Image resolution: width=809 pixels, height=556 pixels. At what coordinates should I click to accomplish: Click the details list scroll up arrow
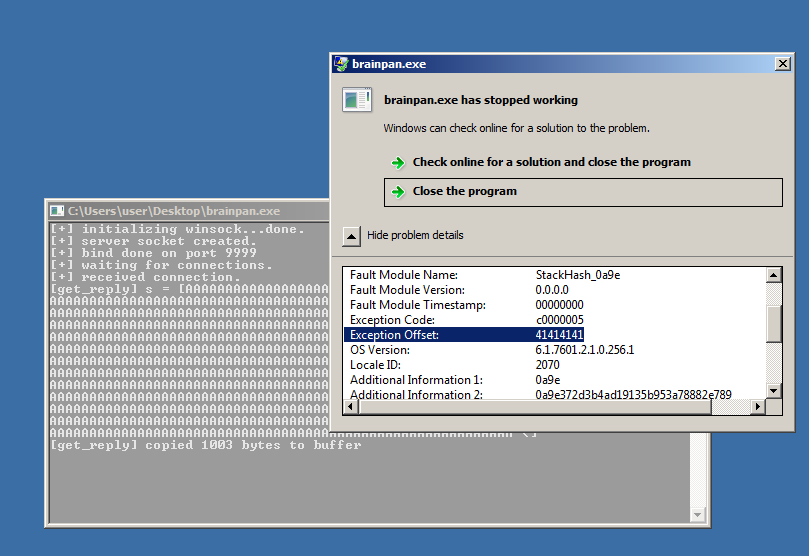pos(773,275)
